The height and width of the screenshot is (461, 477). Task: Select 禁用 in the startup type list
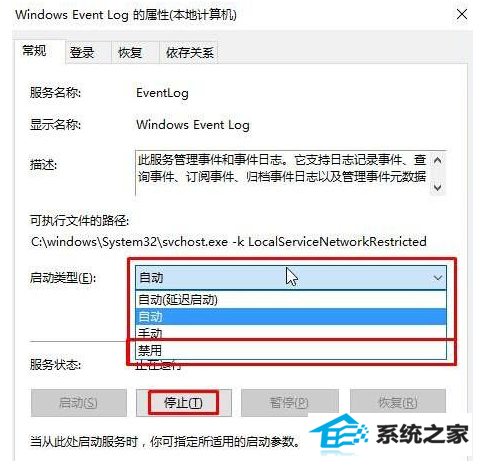tap(291, 350)
